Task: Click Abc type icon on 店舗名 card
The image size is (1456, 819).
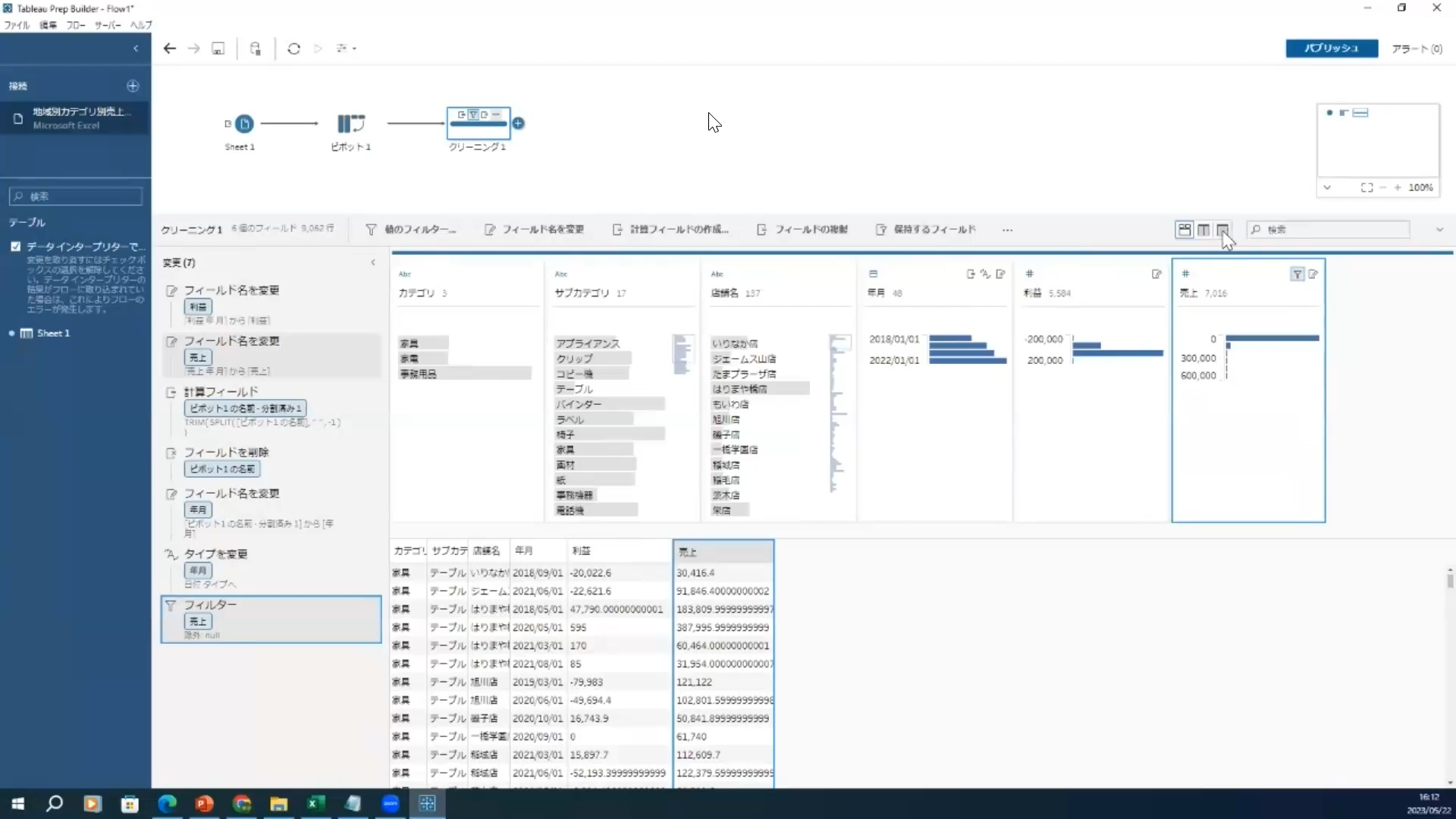Action: 717,274
